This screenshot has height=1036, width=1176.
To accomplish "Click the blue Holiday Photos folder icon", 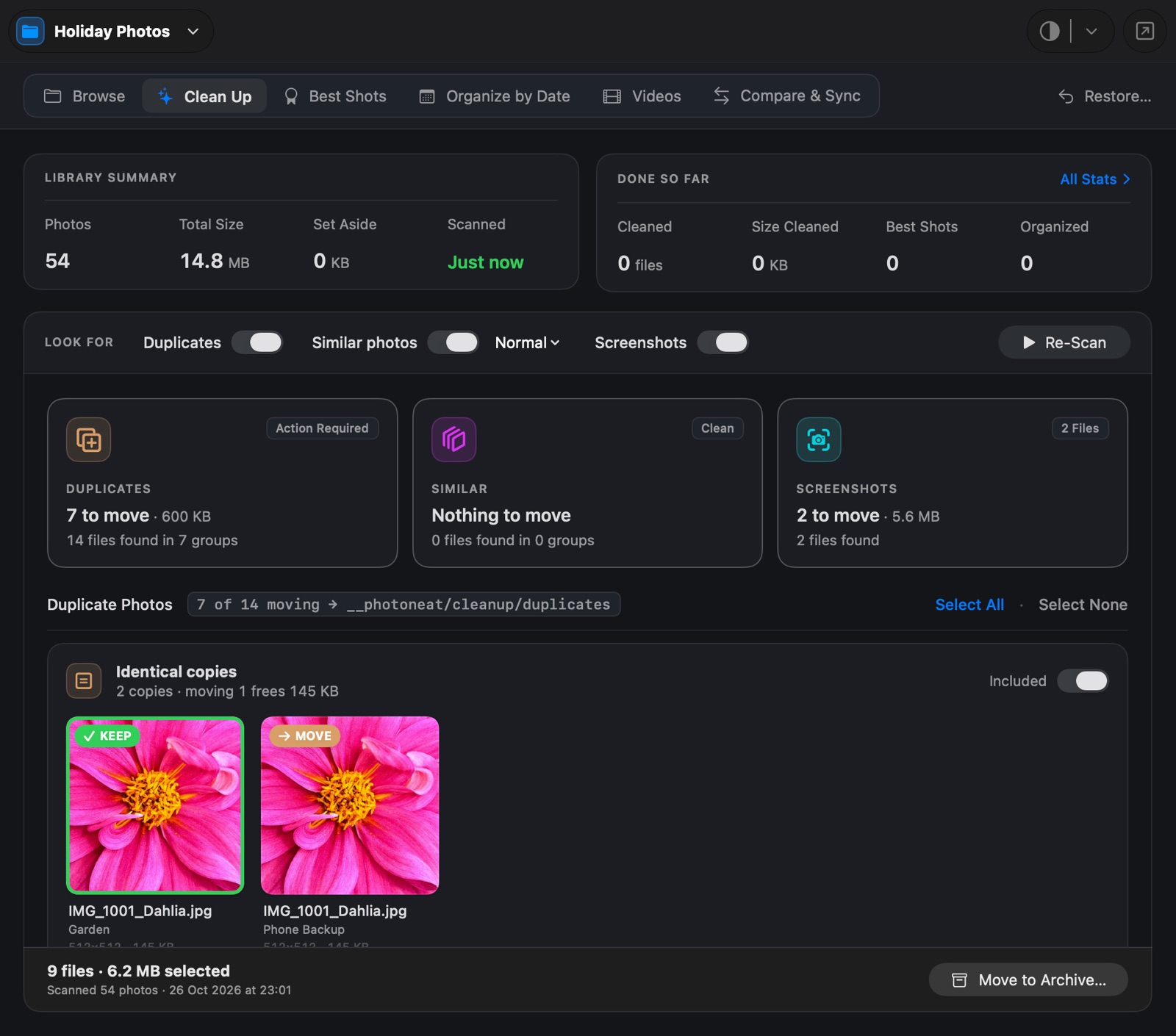I will pos(30,31).
